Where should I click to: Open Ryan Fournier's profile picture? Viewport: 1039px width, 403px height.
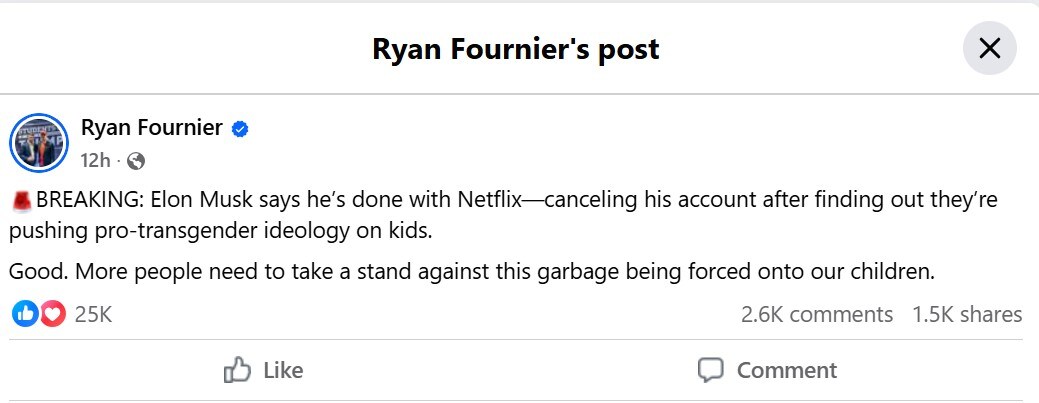click(39, 143)
